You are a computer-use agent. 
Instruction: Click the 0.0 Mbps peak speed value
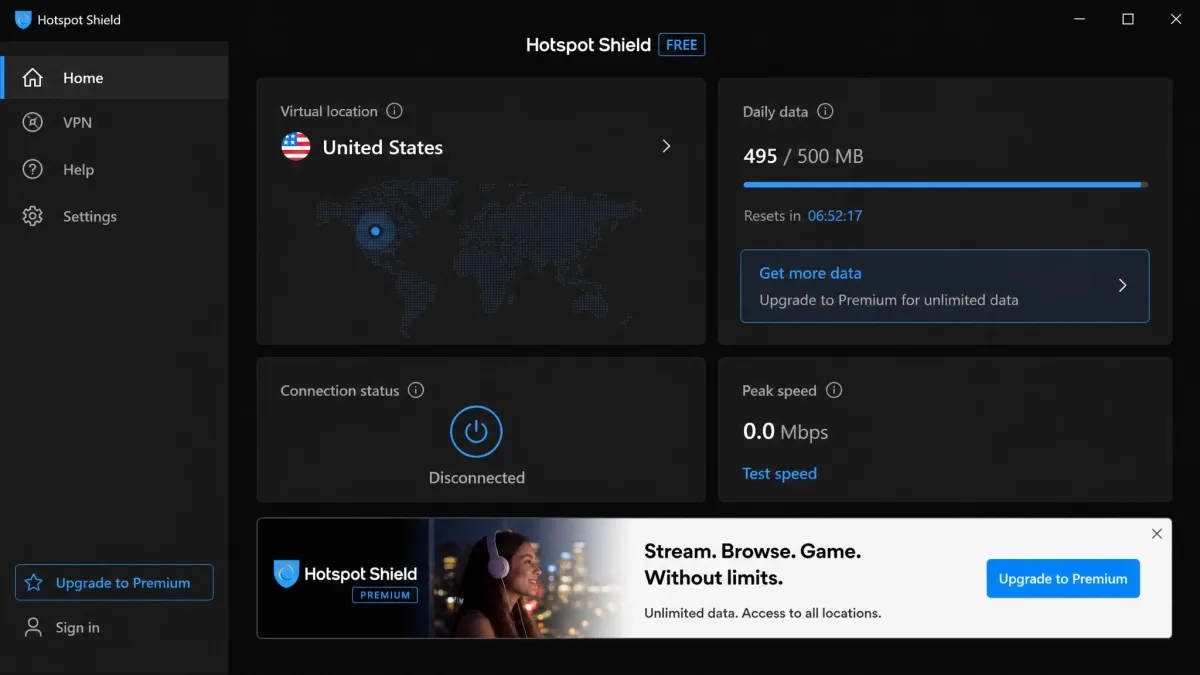pyautogui.click(x=785, y=431)
